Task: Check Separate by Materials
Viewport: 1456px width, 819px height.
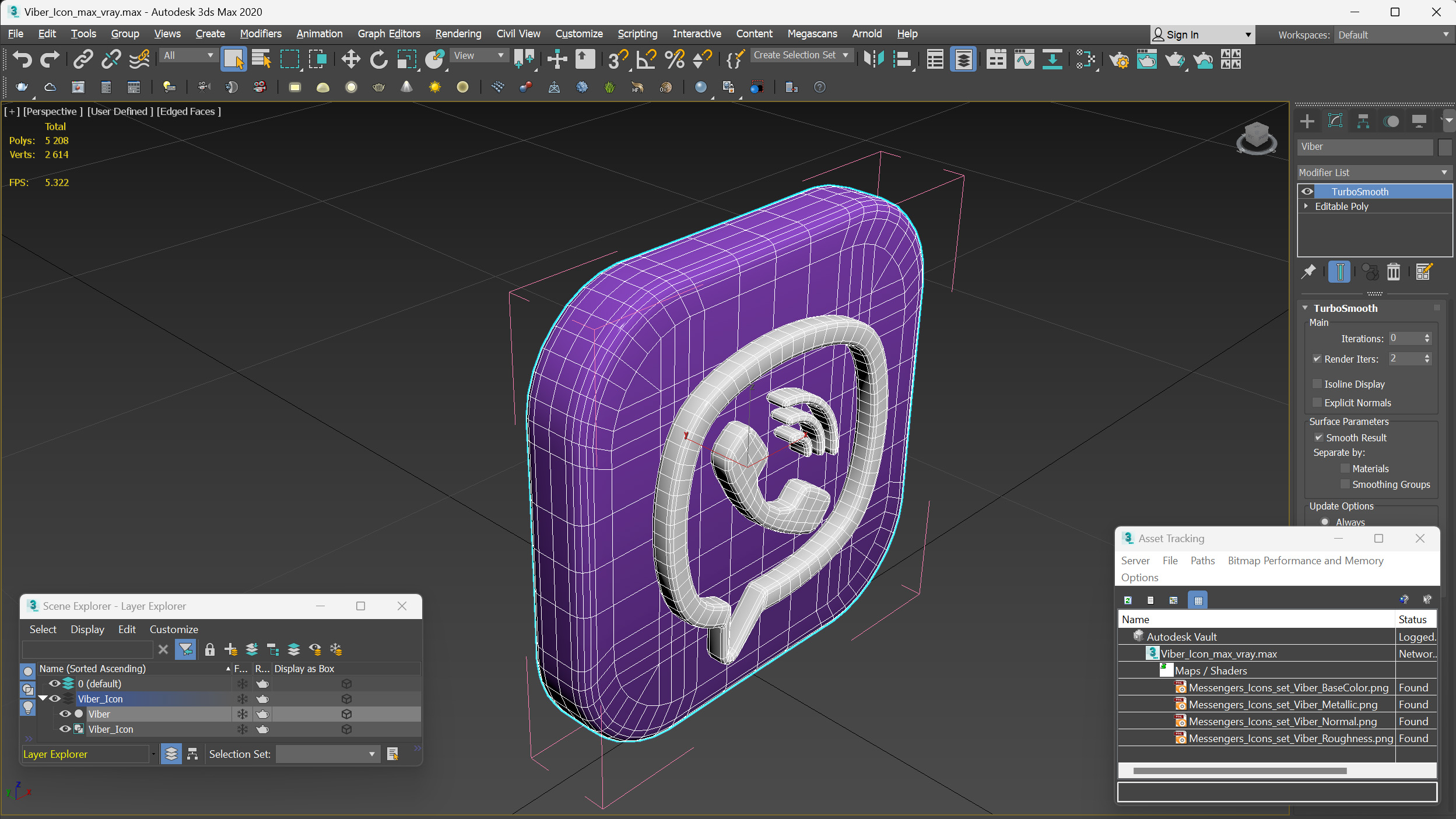Action: click(x=1345, y=468)
